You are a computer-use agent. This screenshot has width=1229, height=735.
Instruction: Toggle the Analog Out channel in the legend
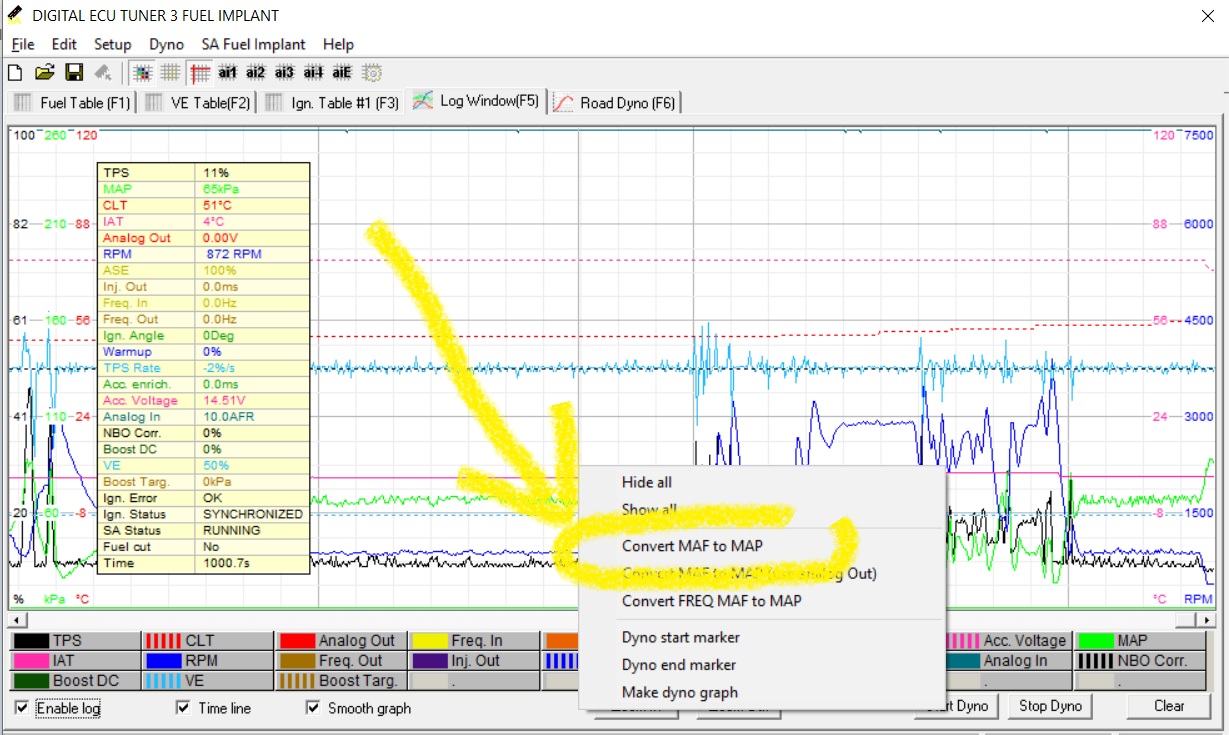(341, 640)
